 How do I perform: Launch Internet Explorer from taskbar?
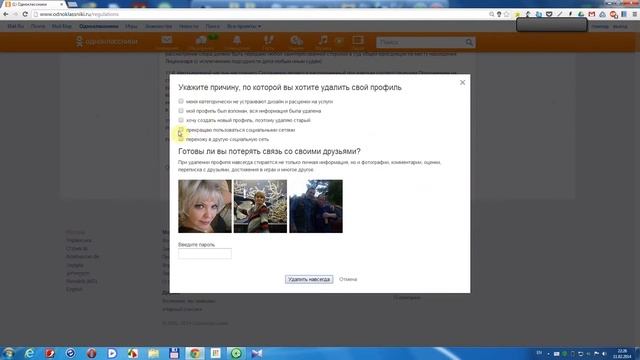pyautogui.click(x=29, y=353)
